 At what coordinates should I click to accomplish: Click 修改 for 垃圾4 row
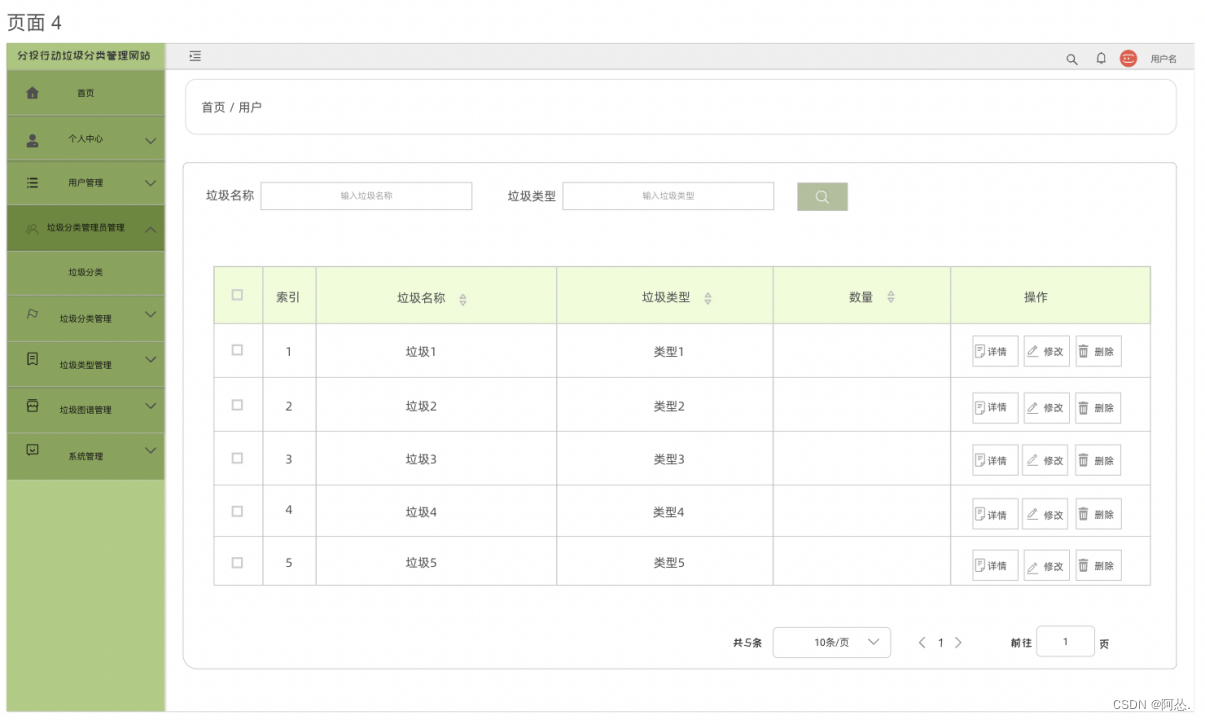(1046, 514)
